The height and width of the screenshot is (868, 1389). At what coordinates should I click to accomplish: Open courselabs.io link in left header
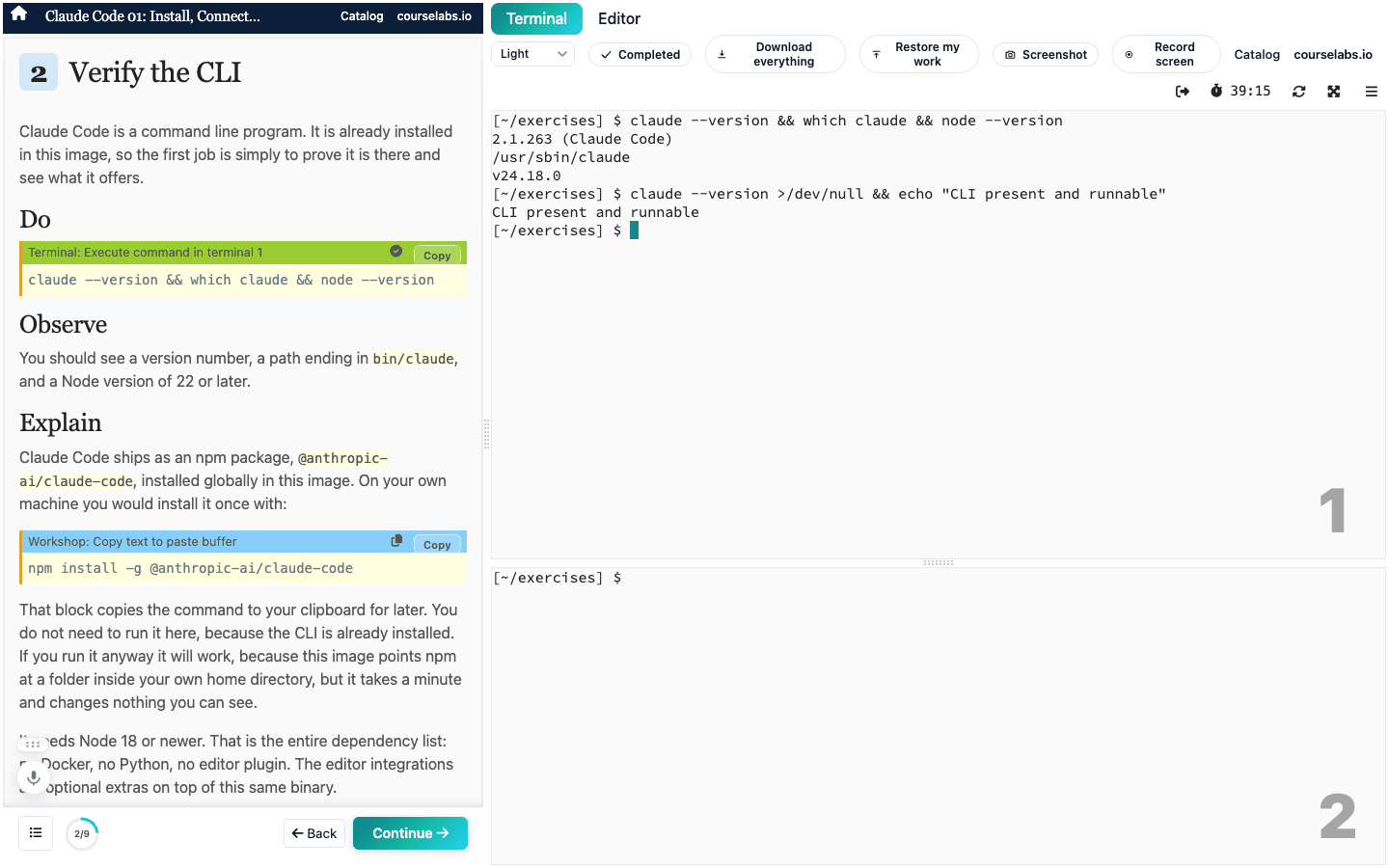click(434, 16)
